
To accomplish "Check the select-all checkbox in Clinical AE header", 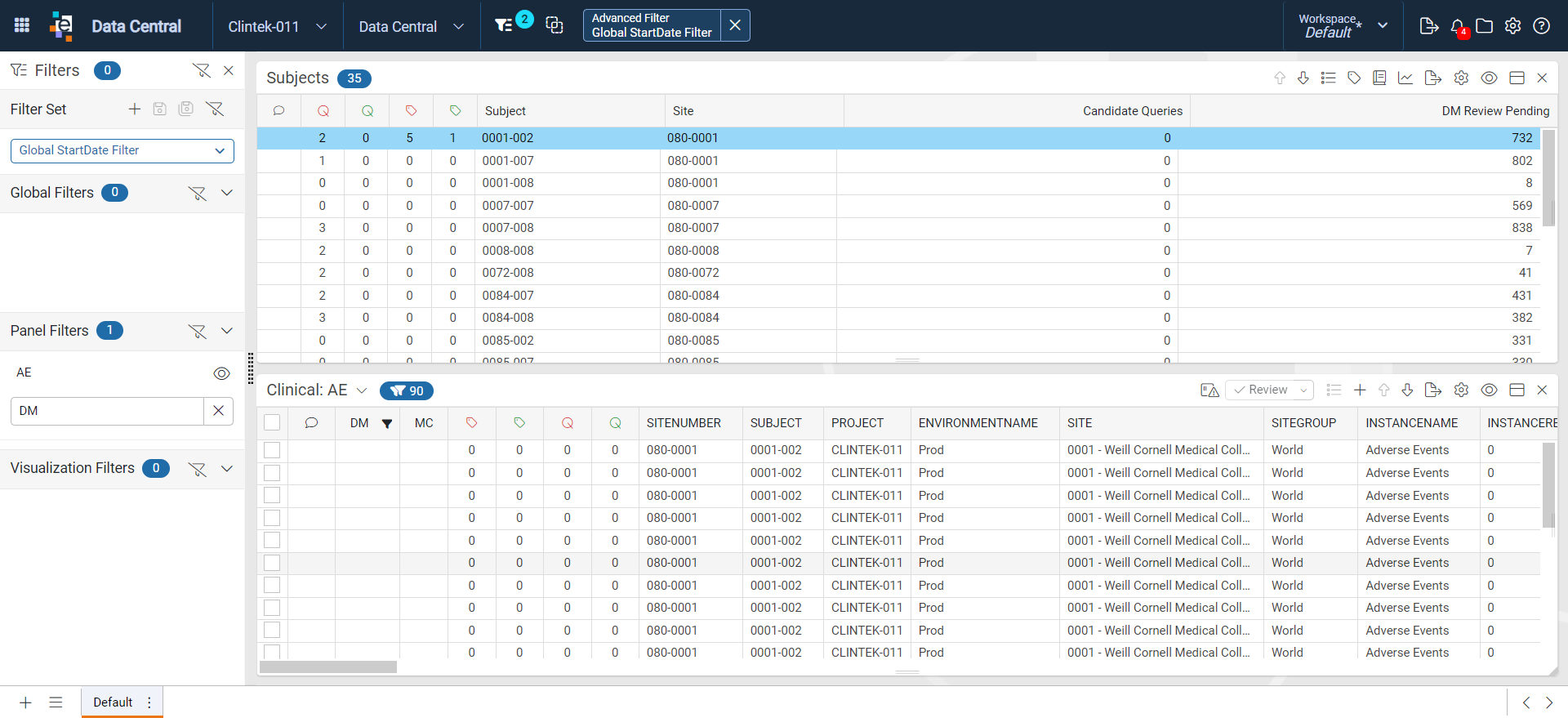I will pos(272,422).
